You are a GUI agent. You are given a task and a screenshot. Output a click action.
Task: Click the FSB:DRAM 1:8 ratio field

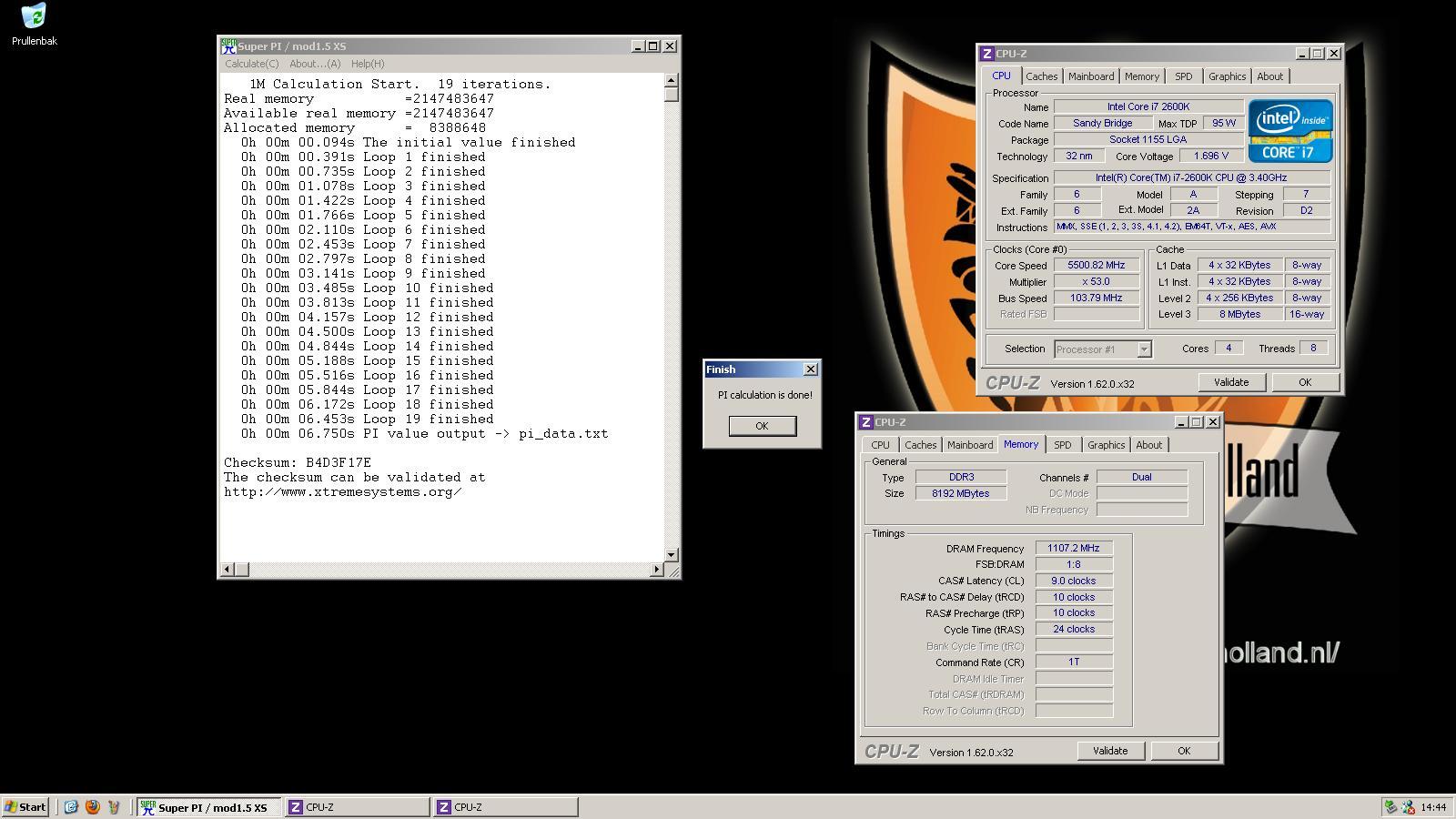coord(1074,564)
